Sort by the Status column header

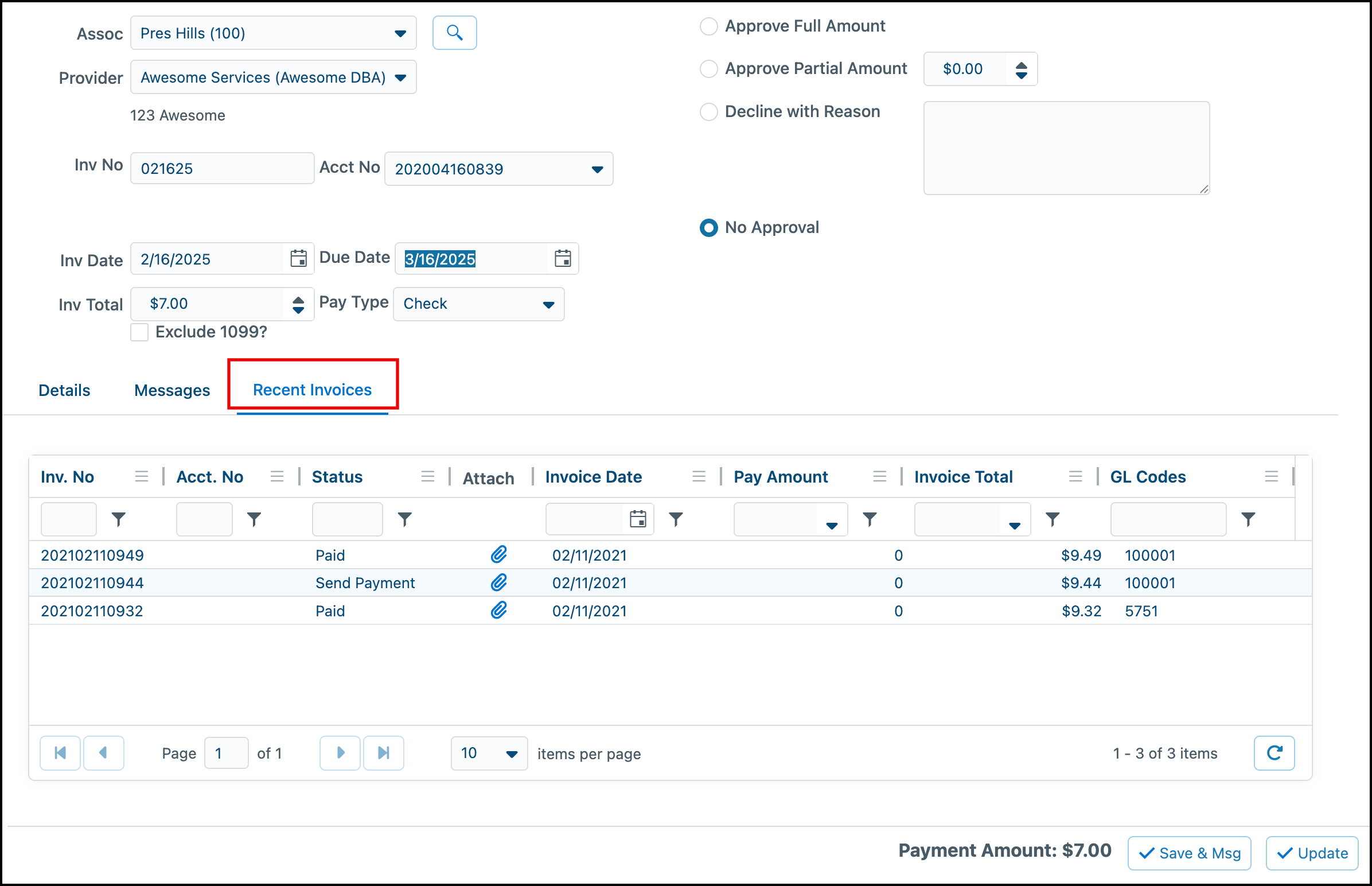coord(337,476)
